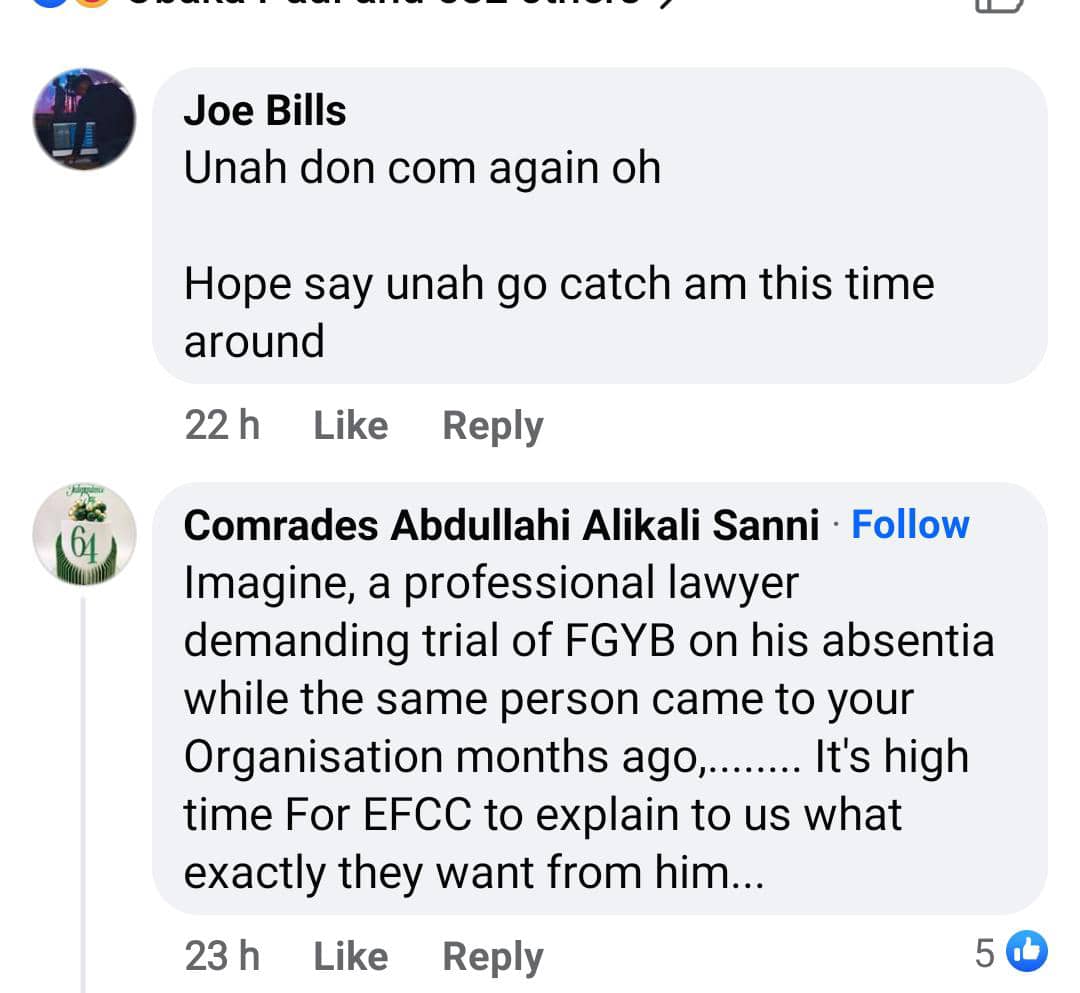Reply to the EFCC comment
Image resolution: width=1080 pixels, height=993 pixels.
(x=492, y=957)
